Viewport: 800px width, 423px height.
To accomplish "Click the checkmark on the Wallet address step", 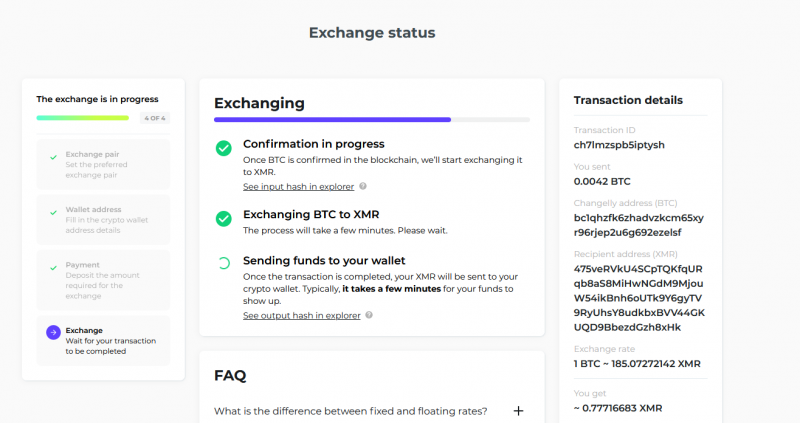I will click(x=52, y=211).
